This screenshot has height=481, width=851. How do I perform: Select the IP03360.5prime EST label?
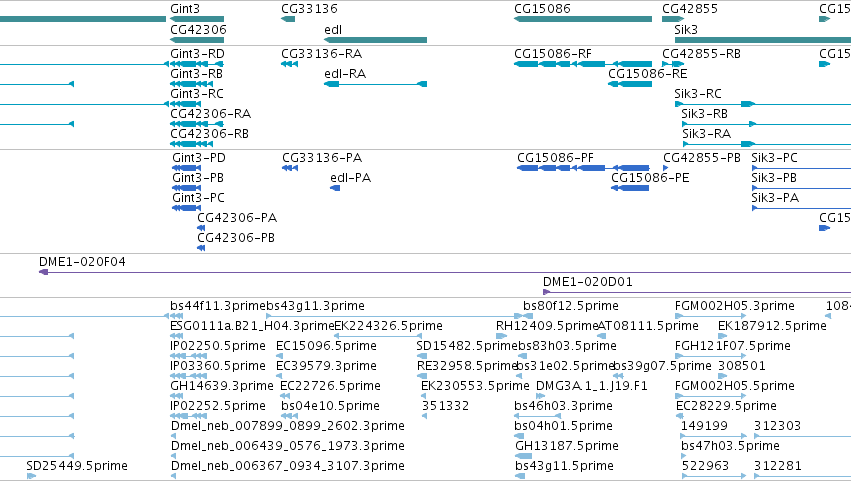[218, 366]
